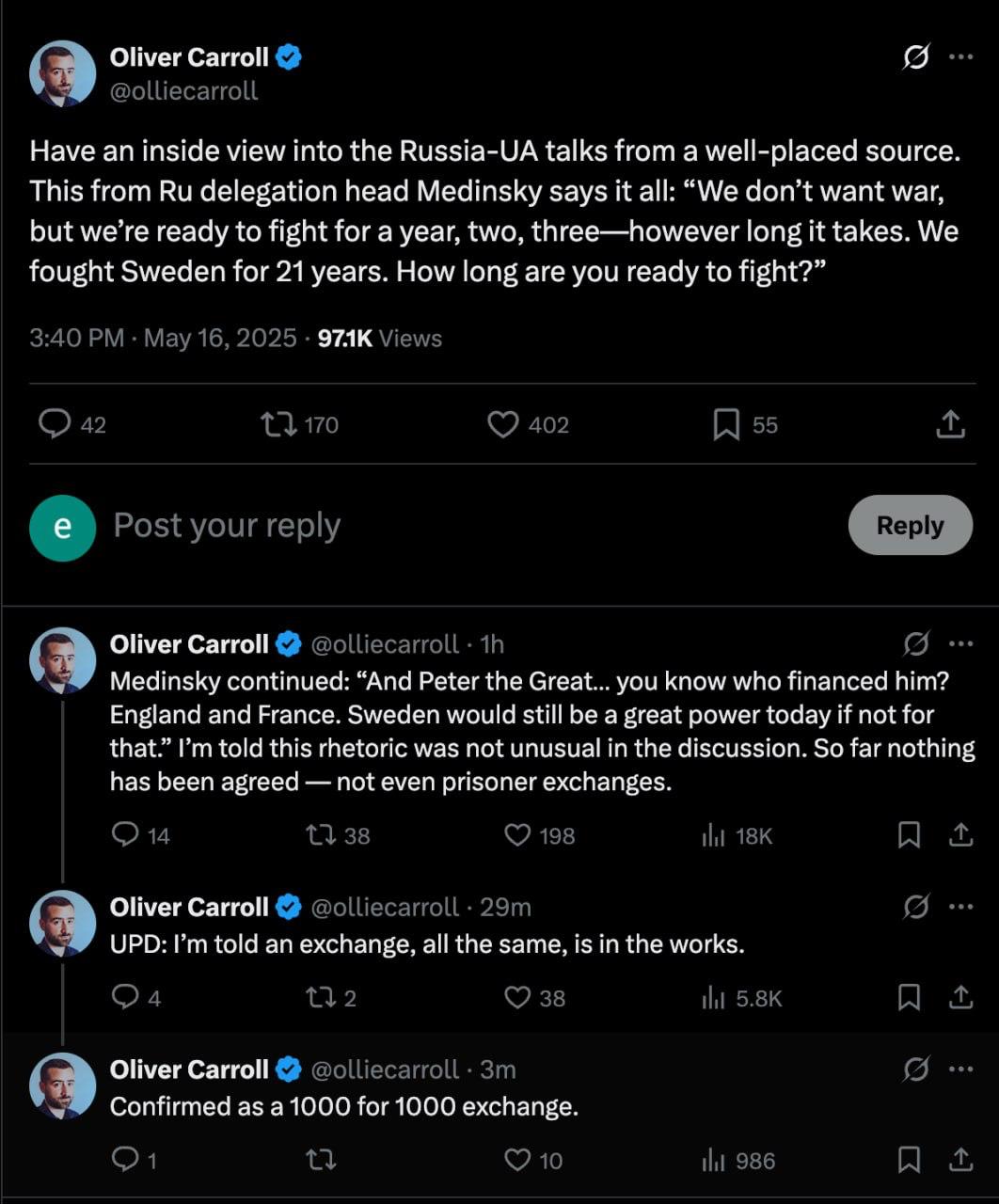Viewport: 999px width, 1204px height.
Task: Share the main Medinsky post
Action: coord(950,425)
